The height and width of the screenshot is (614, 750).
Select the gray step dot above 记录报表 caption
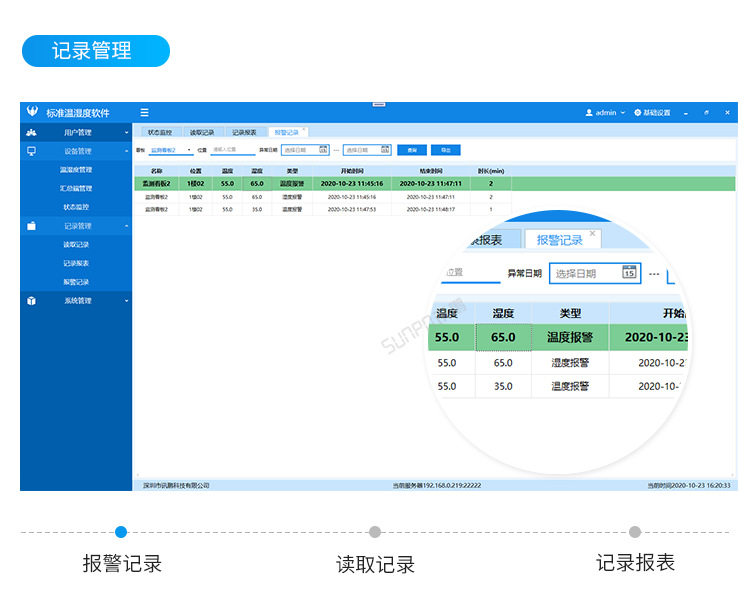(635, 532)
